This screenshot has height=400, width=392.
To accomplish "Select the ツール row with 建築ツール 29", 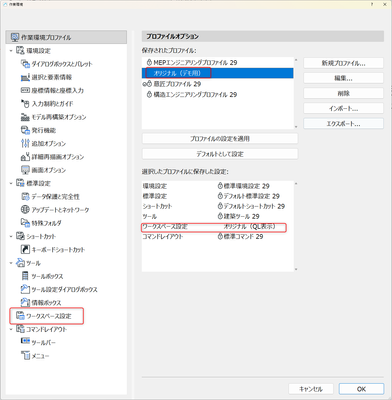I will (218, 216).
